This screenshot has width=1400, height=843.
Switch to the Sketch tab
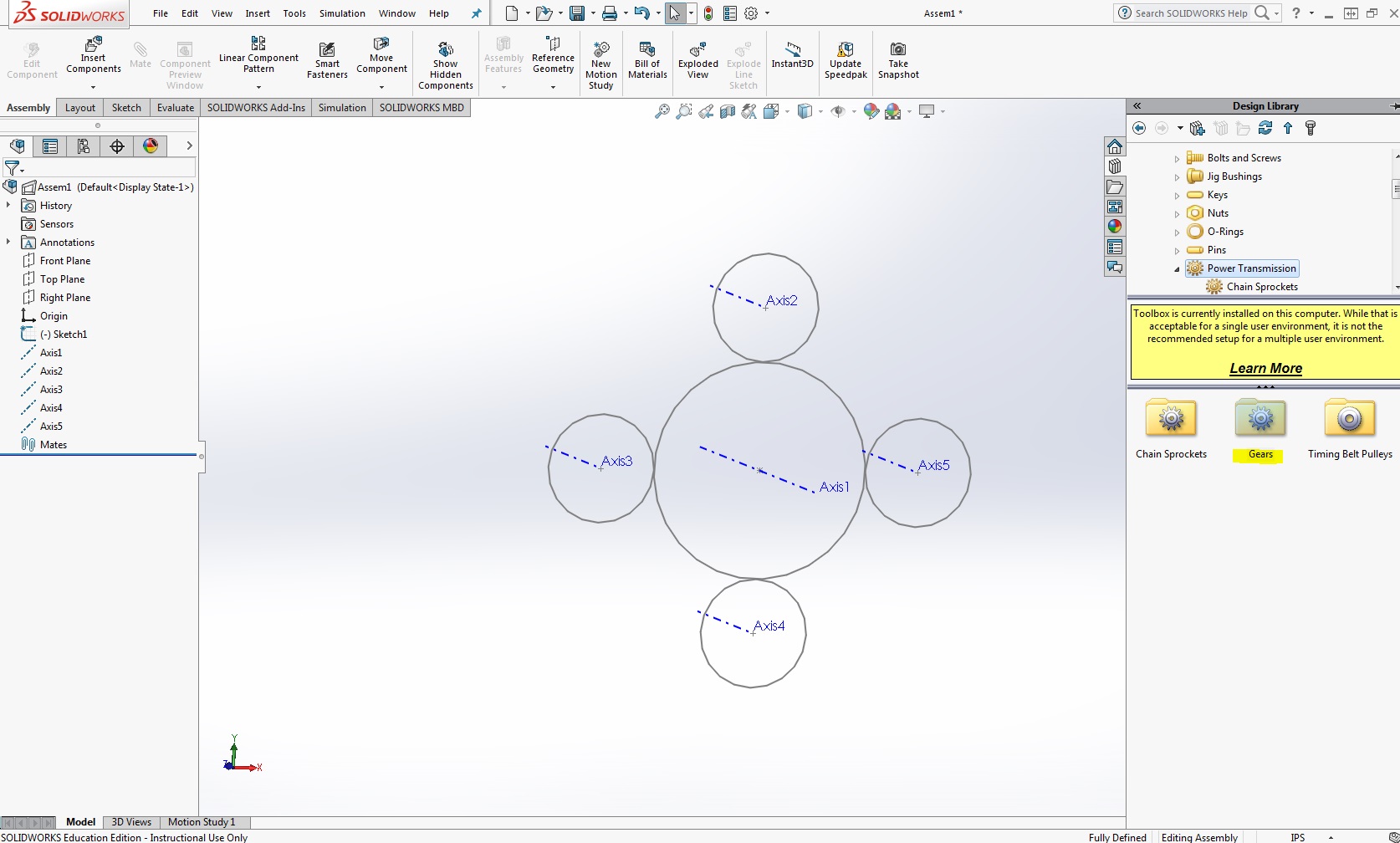click(x=126, y=108)
